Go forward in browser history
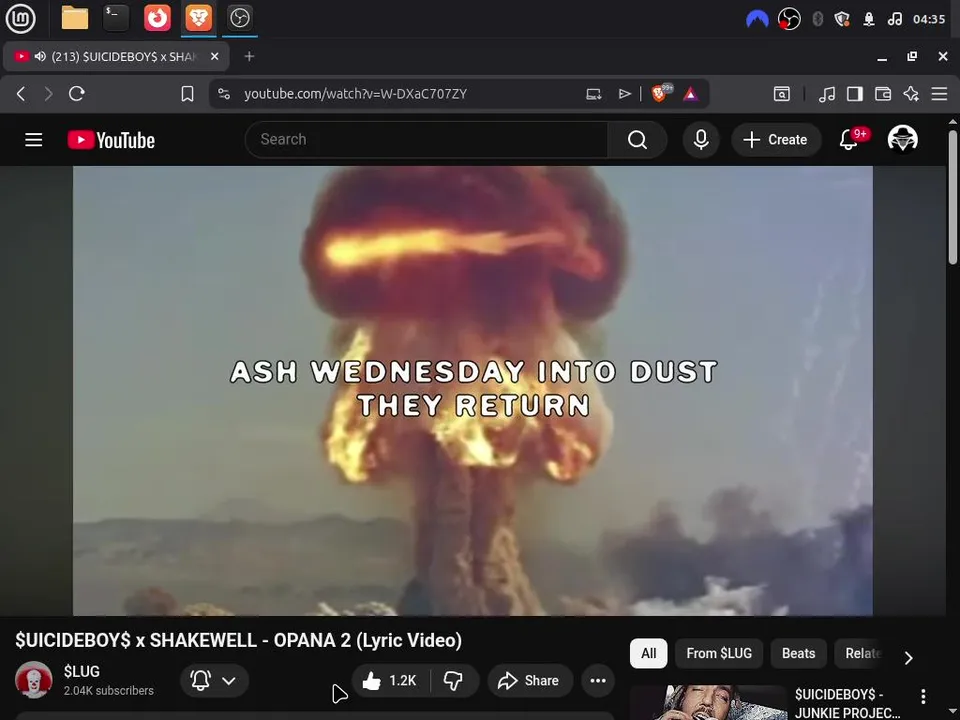This screenshot has width=960, height=720. coord(48,94)
